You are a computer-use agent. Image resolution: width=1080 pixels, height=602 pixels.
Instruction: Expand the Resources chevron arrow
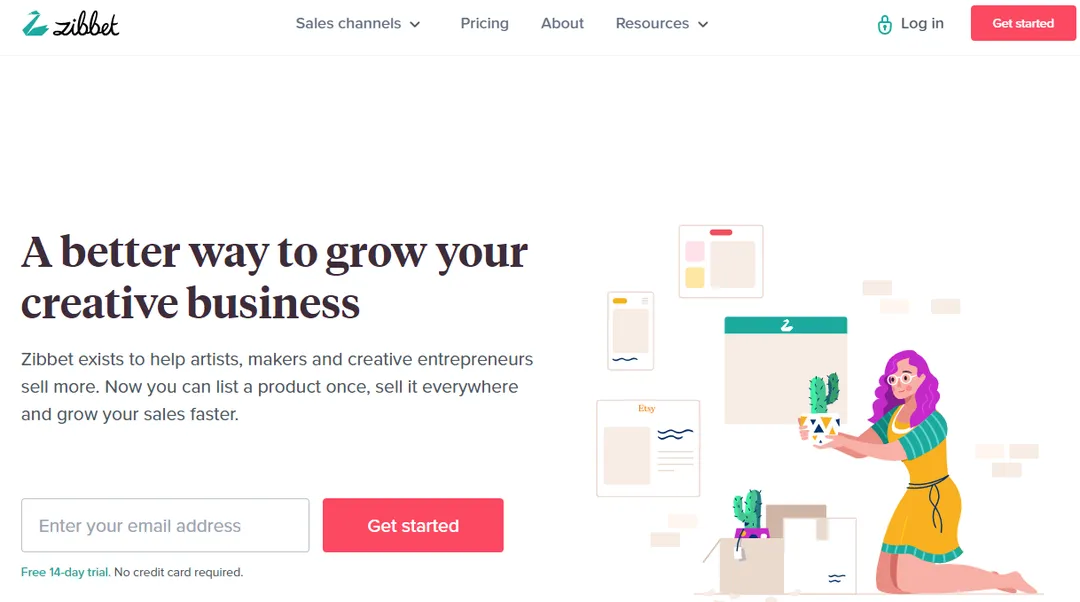click(703, 24)
